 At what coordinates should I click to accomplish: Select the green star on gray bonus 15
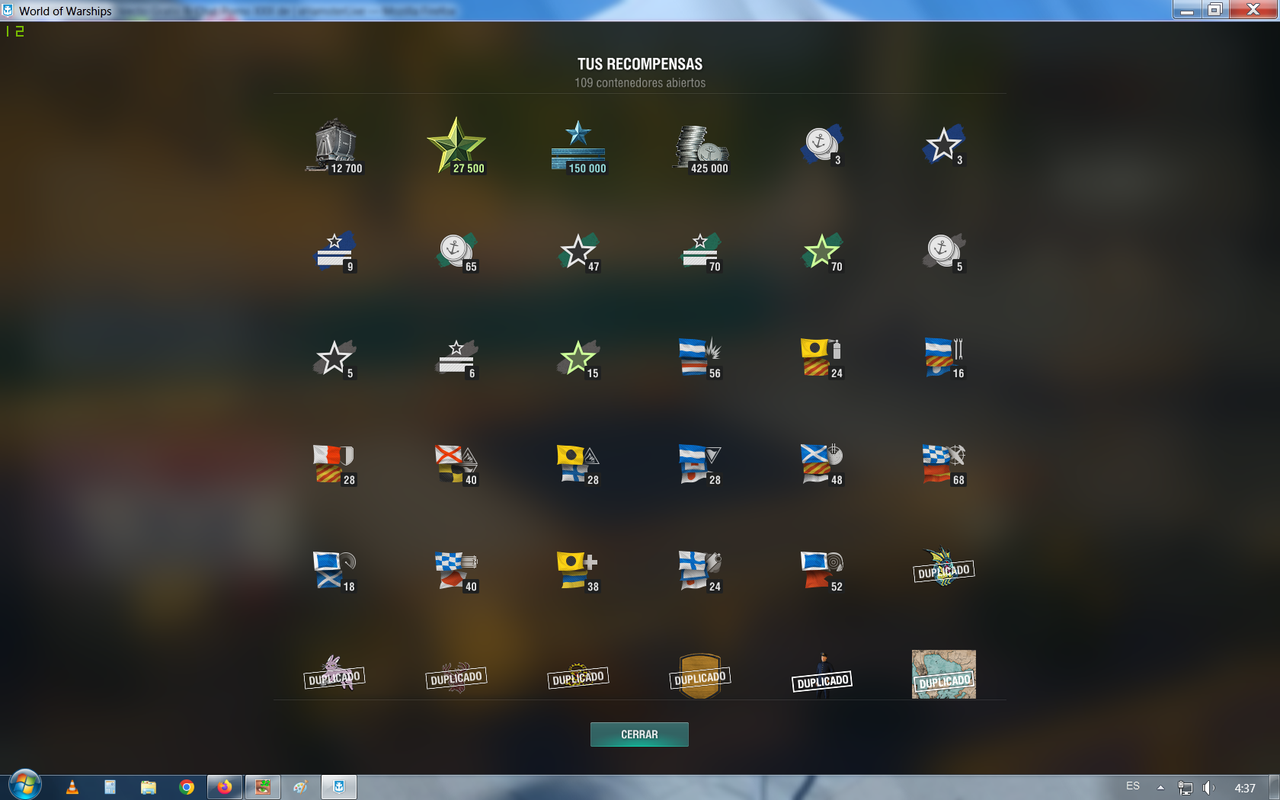click(579, 358)
